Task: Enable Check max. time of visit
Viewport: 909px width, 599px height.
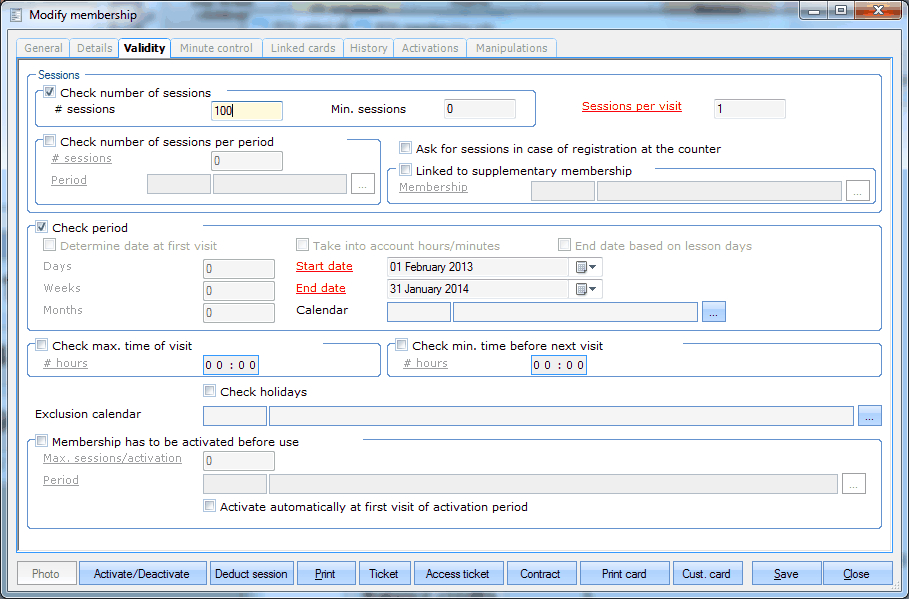Action: [41, 344]
